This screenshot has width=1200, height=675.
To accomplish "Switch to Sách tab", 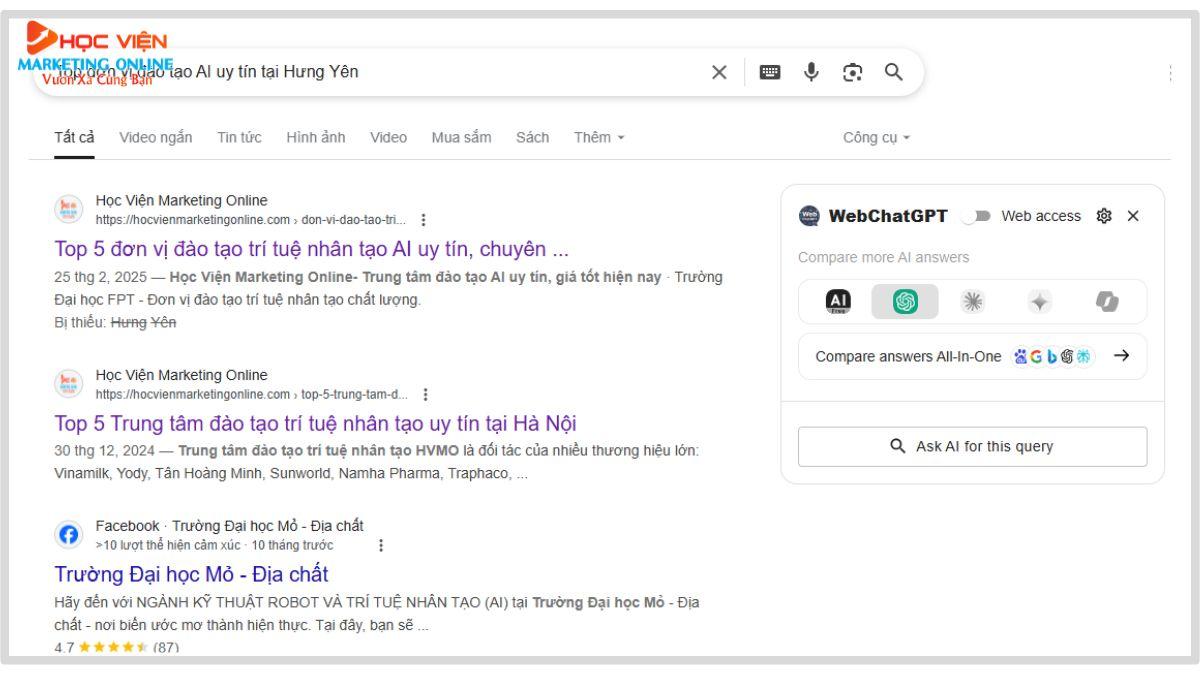I will pos(532,137).
